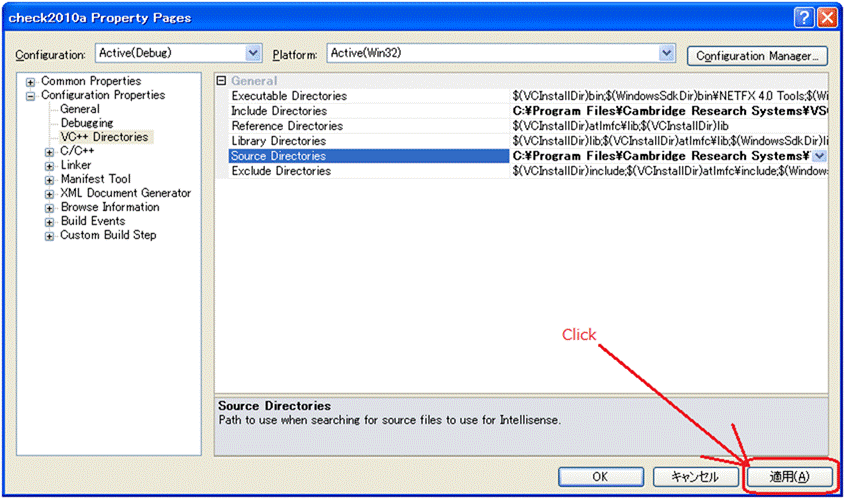Expand the Common Properties node

pyautogui.click(x=32, y=81)
